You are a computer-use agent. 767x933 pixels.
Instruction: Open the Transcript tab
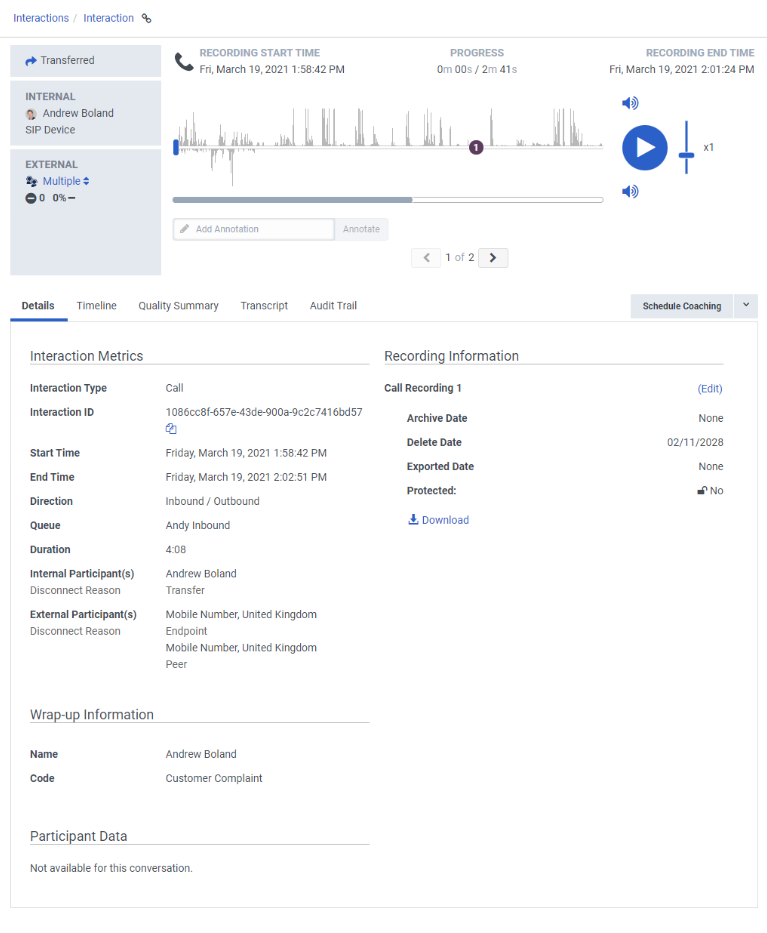pyautogui.click(x=264, y=306)
